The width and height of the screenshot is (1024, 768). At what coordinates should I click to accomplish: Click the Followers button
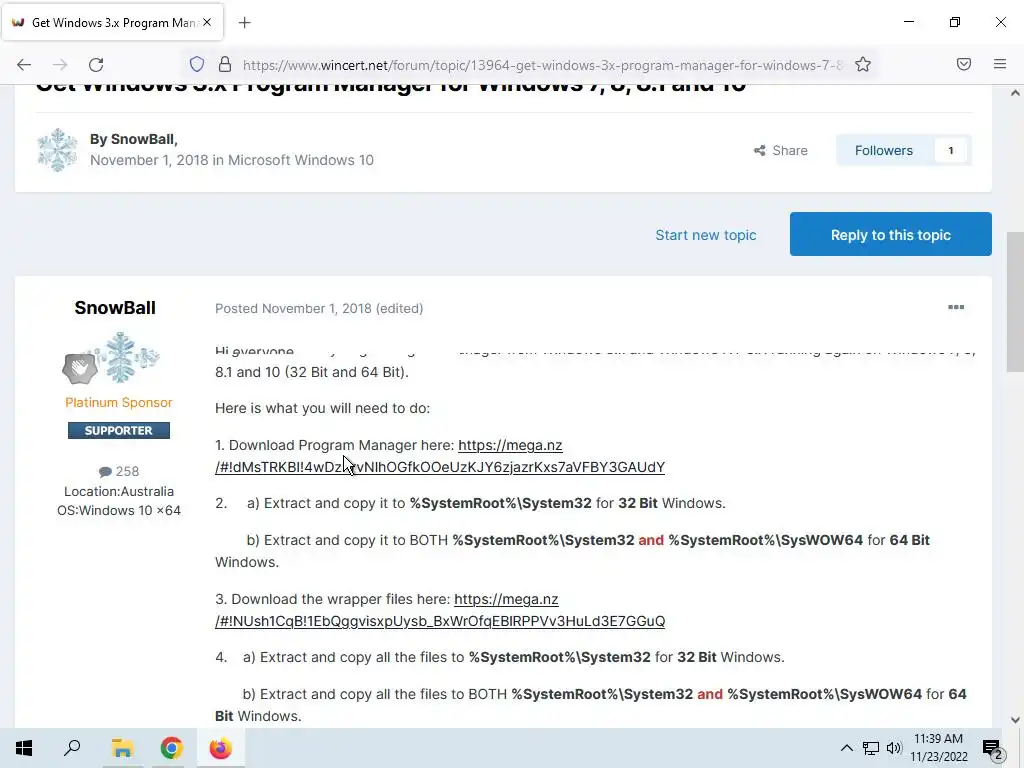pos(884,150)
